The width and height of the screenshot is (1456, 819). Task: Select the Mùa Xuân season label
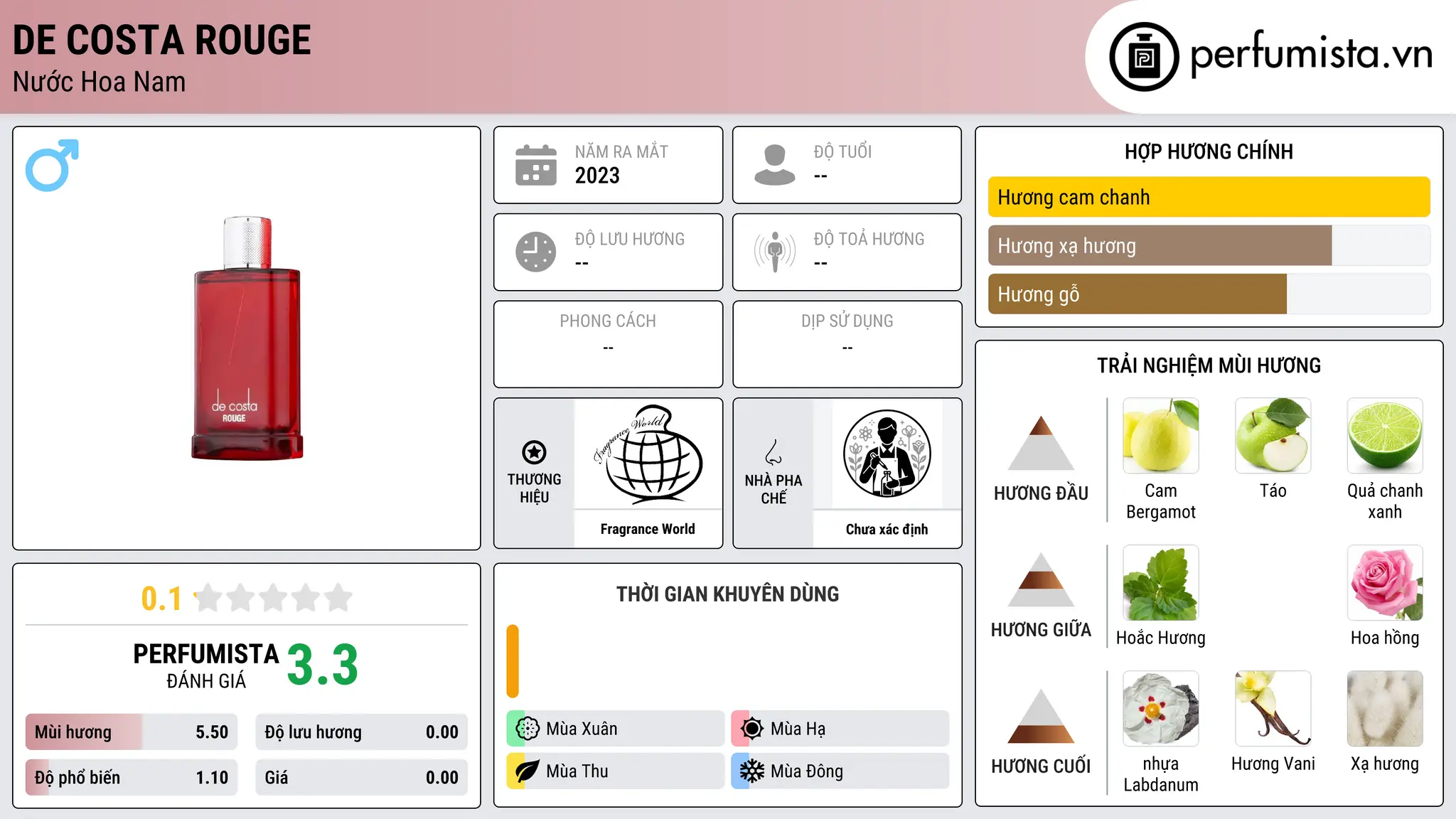pyautogui.click(x=582, y=729)
